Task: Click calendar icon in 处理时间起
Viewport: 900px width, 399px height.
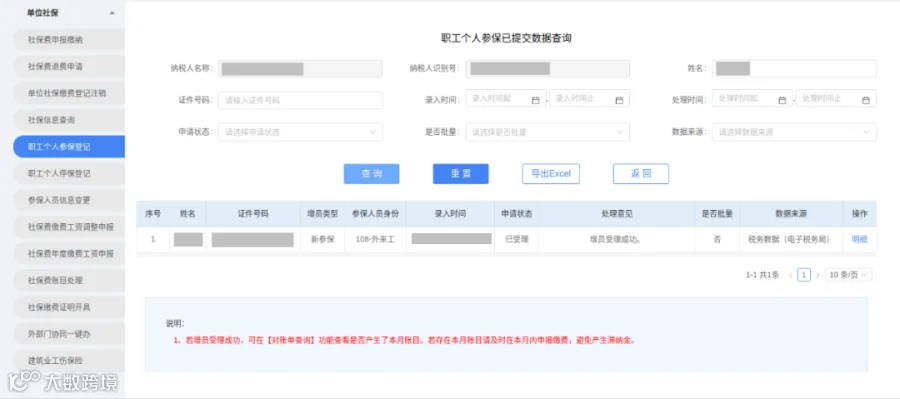Action: coord(782,100)
